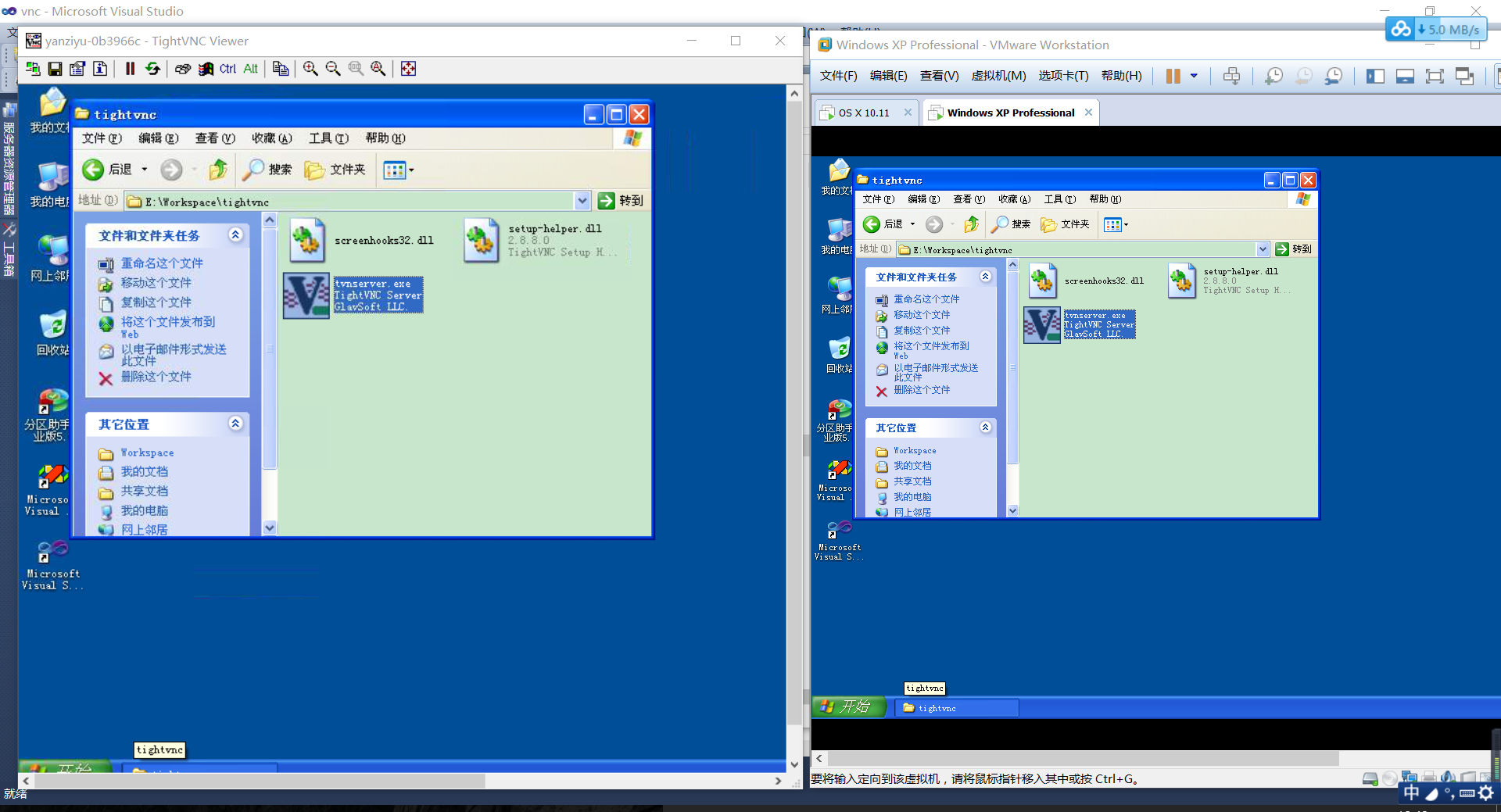The height and width of the screenshot is (812, 1501).
Task: Open 工具(T) menu in TightVNC explorer window
Action: click(x=328, y=138)
